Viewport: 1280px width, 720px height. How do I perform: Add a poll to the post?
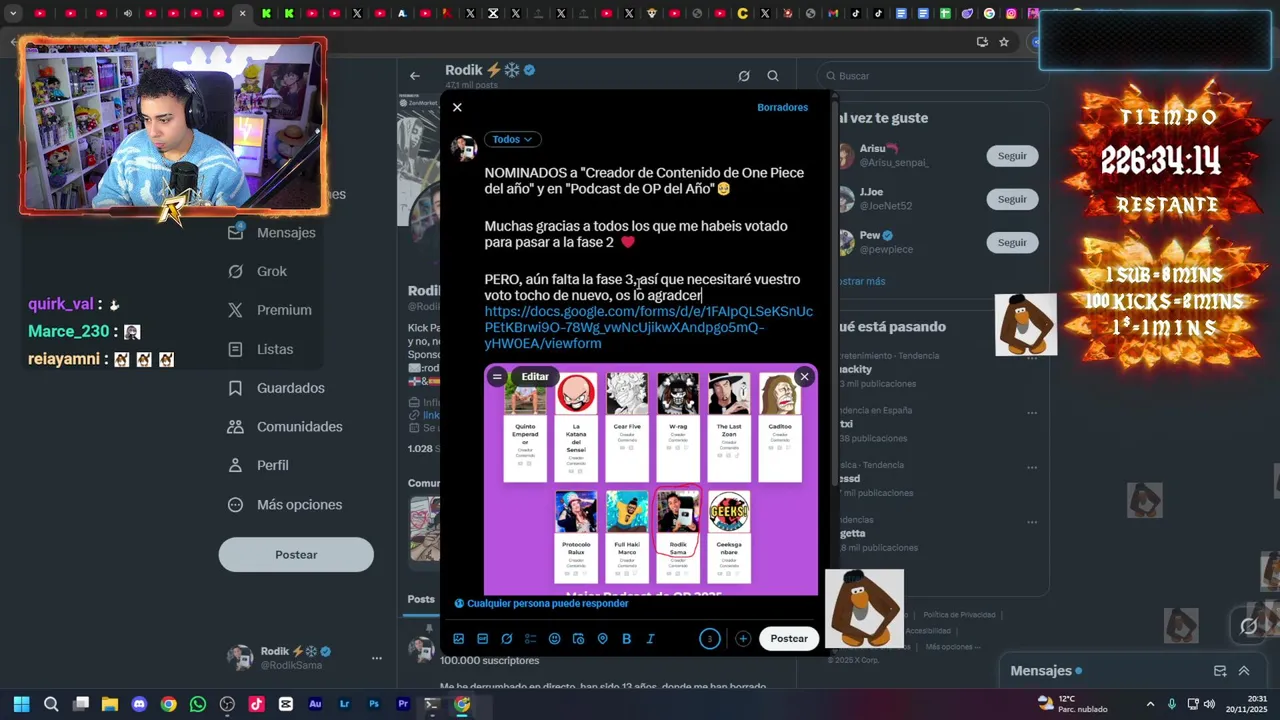pos(531,639)
